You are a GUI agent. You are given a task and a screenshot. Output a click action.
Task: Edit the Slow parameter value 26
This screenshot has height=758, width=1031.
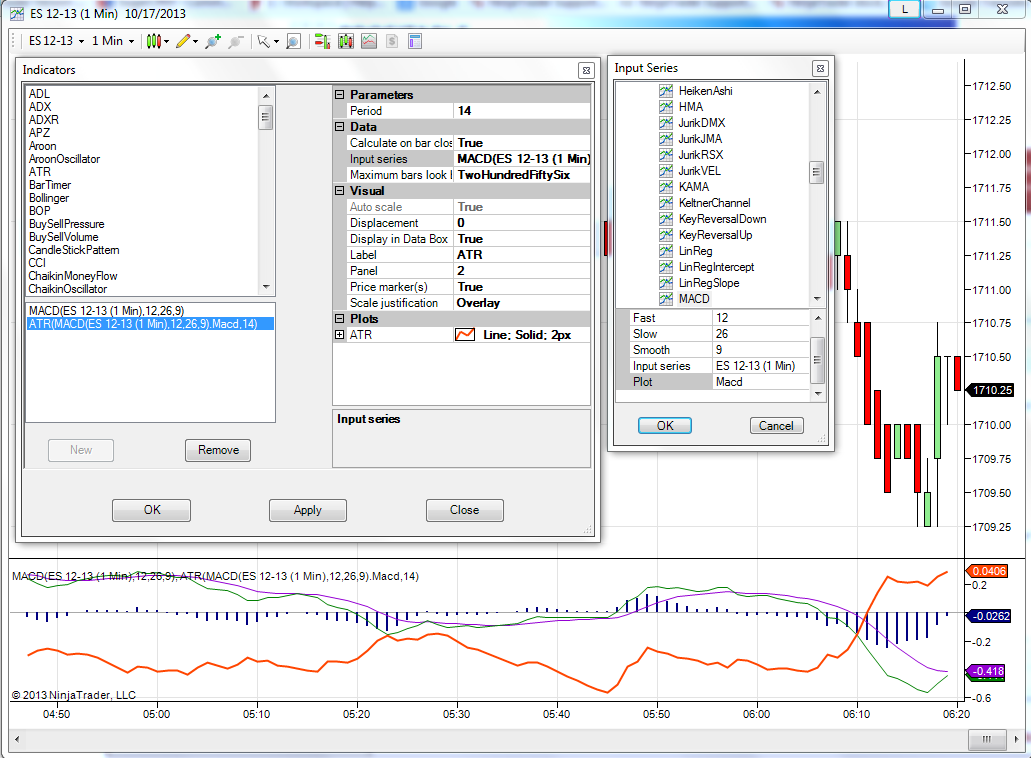(761, 334)
